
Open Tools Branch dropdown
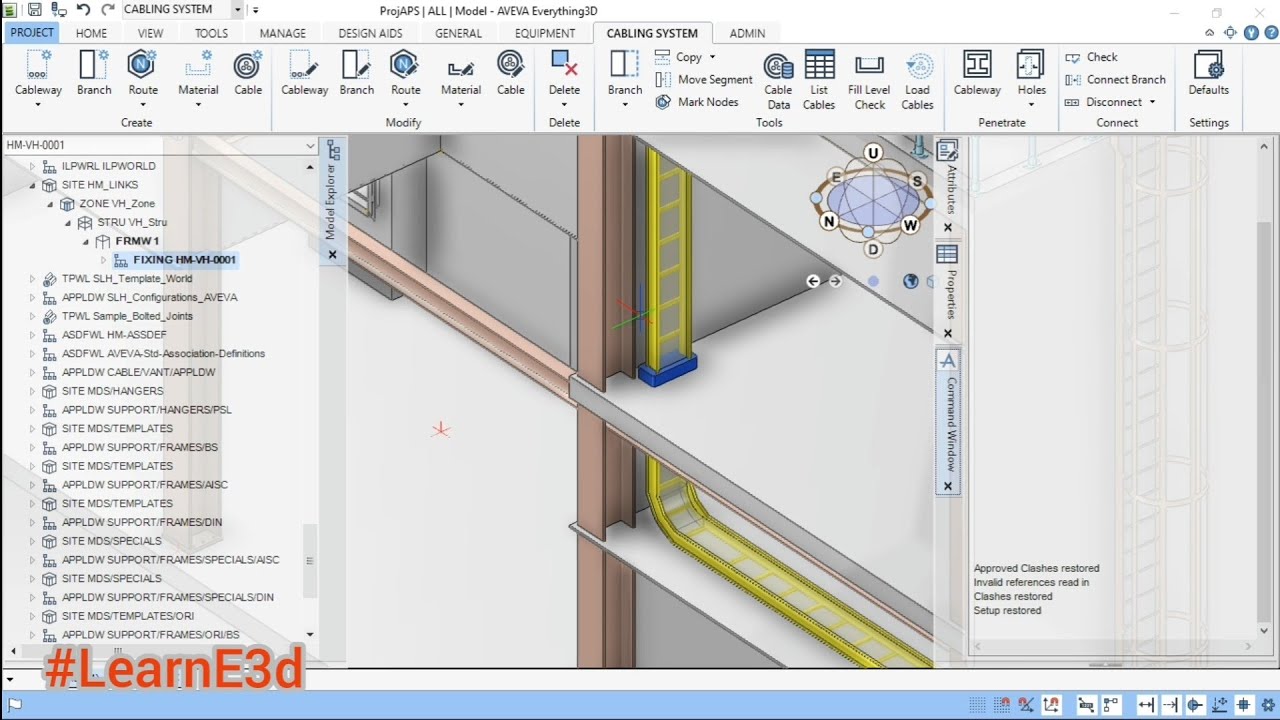point(625,104)
